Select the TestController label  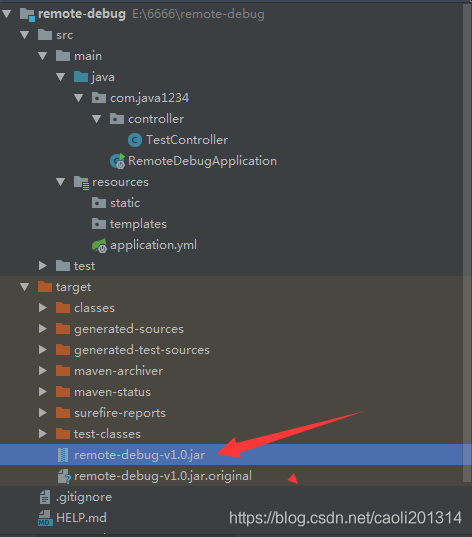(x=187, y=140)
